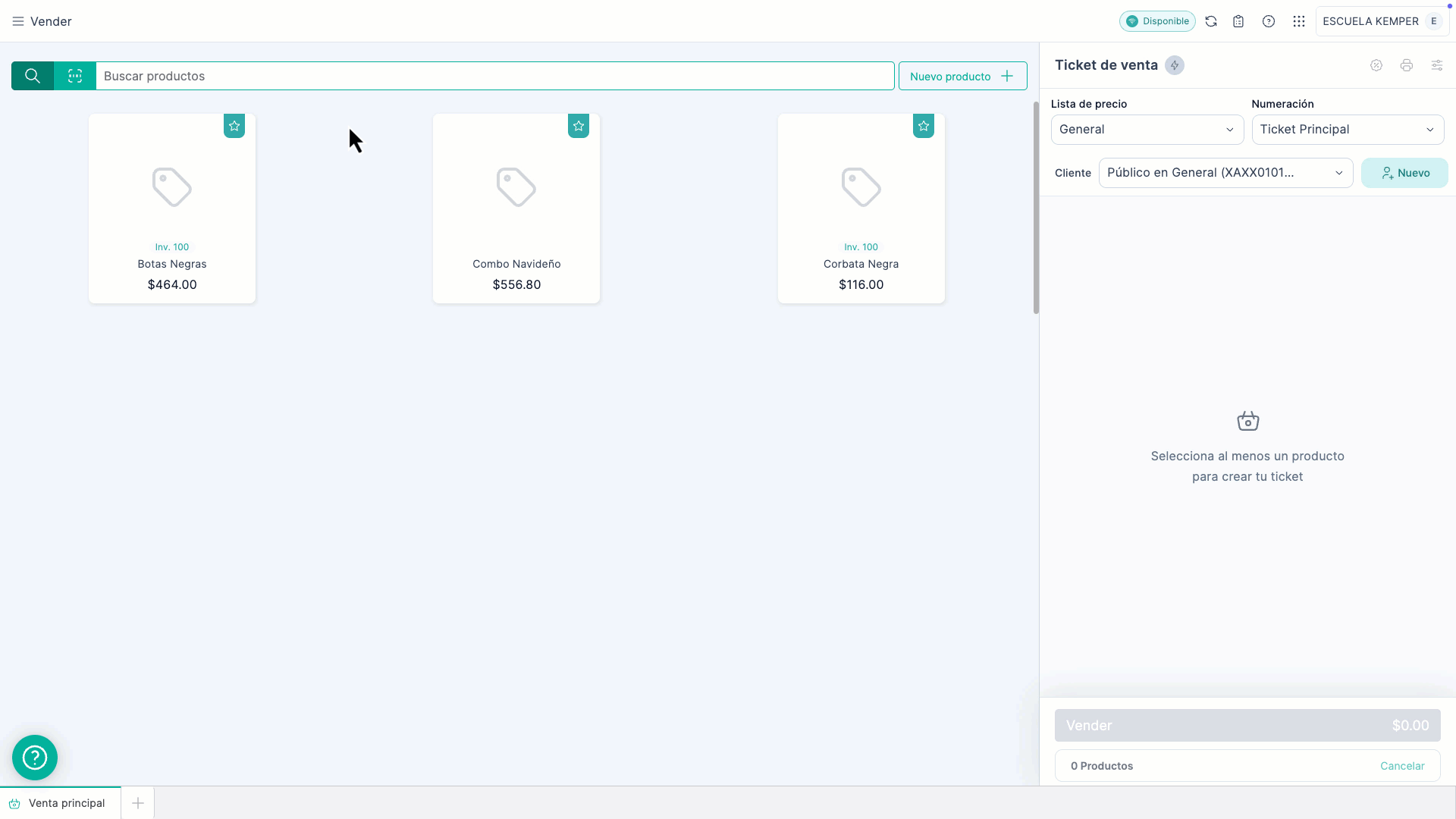Click the Nuevo client button
Screen dimensions: 1456x819
[x=1404, y=173]
